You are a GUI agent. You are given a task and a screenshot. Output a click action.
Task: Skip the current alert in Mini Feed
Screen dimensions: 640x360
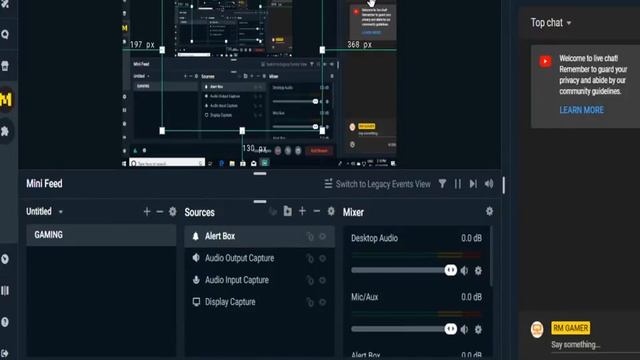473,184
